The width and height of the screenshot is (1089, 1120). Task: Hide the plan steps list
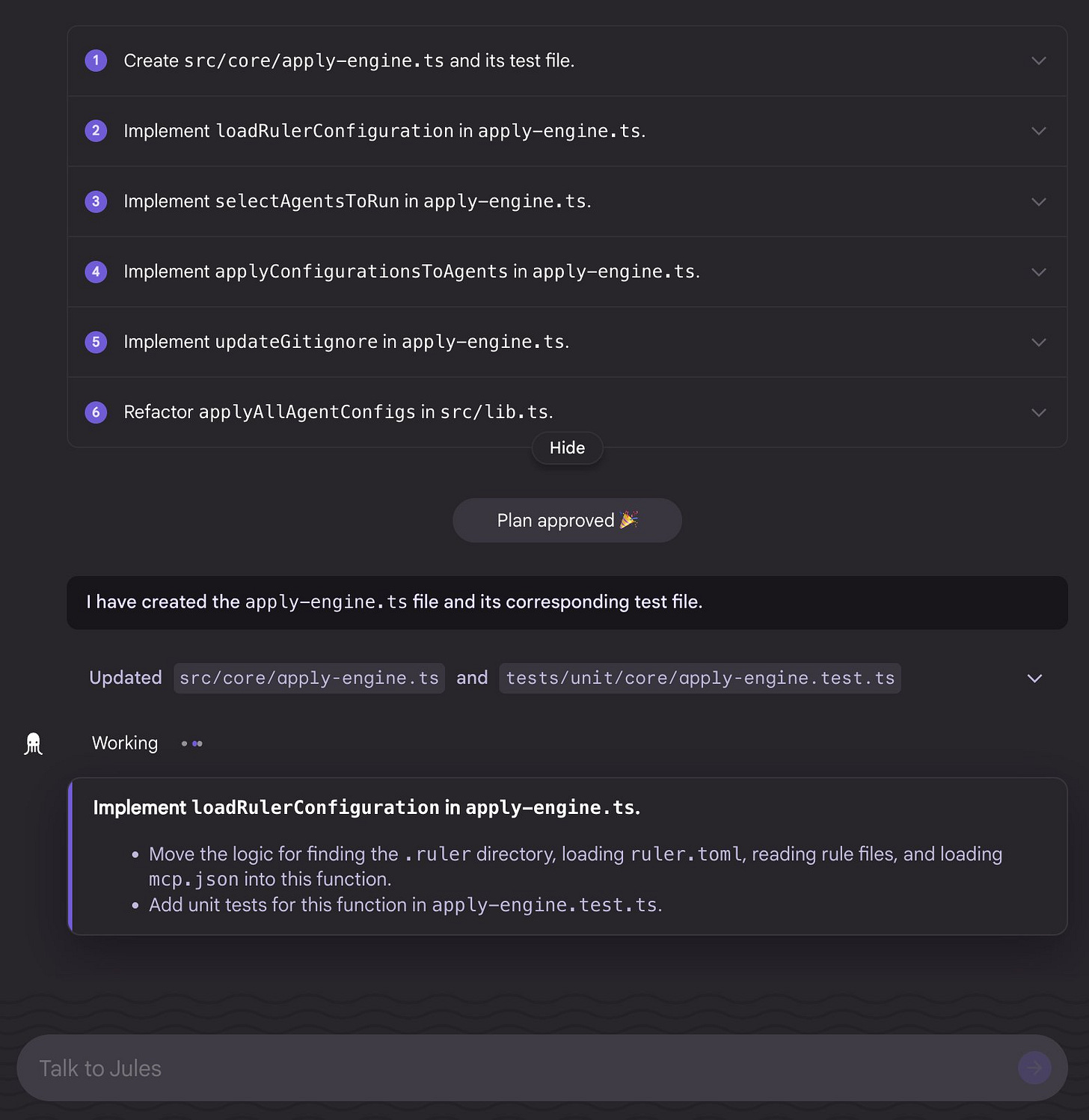pos(567,448)
